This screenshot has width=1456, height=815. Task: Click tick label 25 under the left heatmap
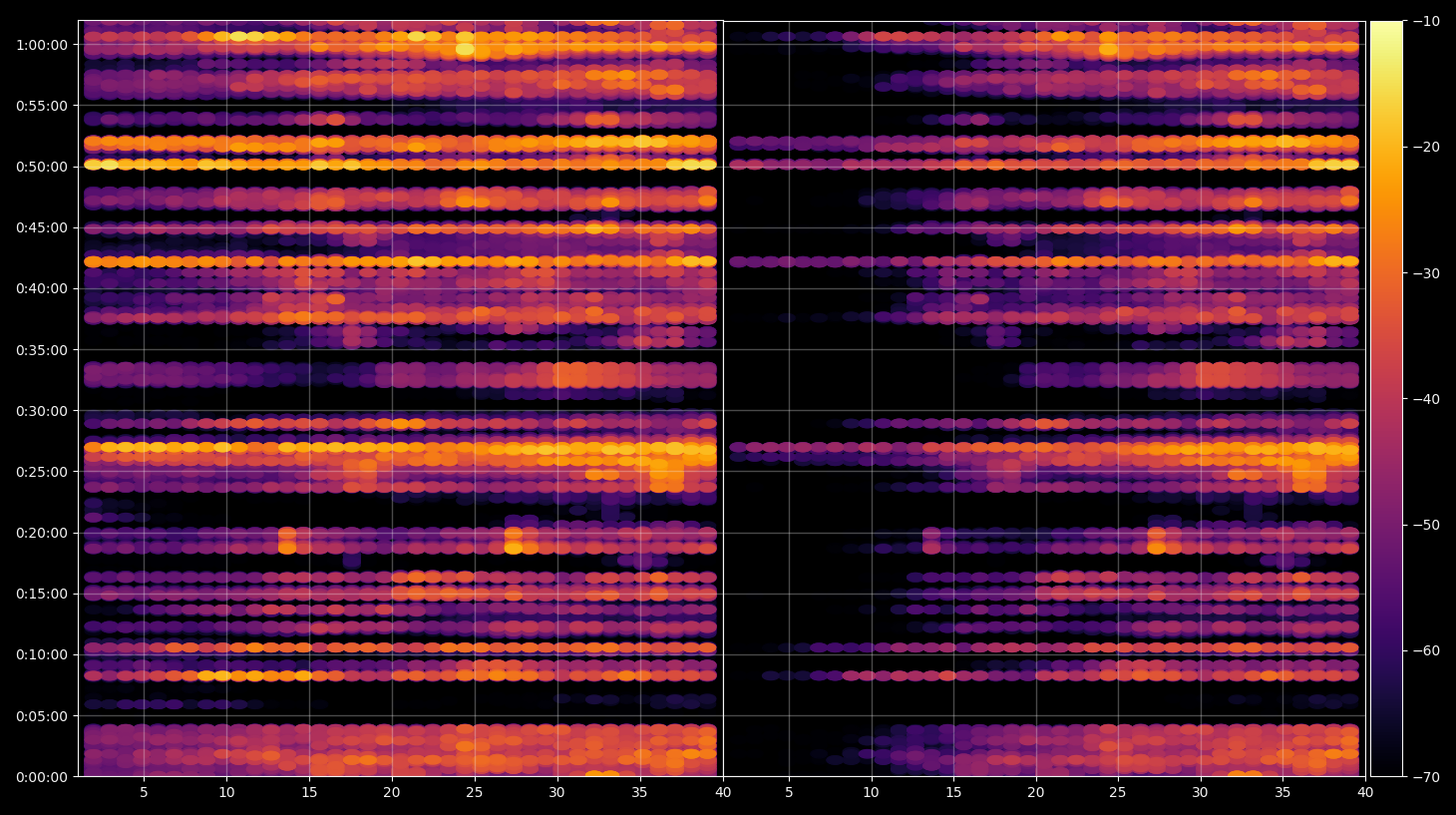[474, 793]
